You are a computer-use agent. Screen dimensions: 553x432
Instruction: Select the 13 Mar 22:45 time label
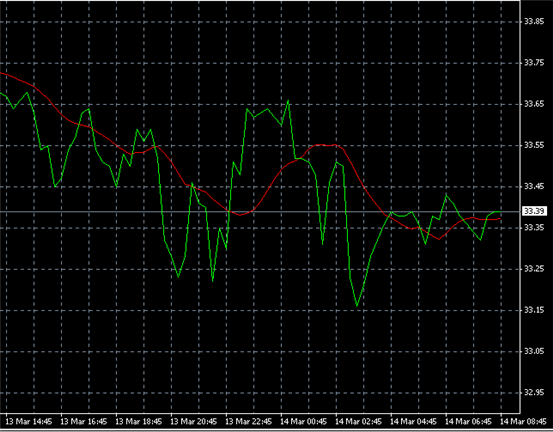(x=249, y=422)
